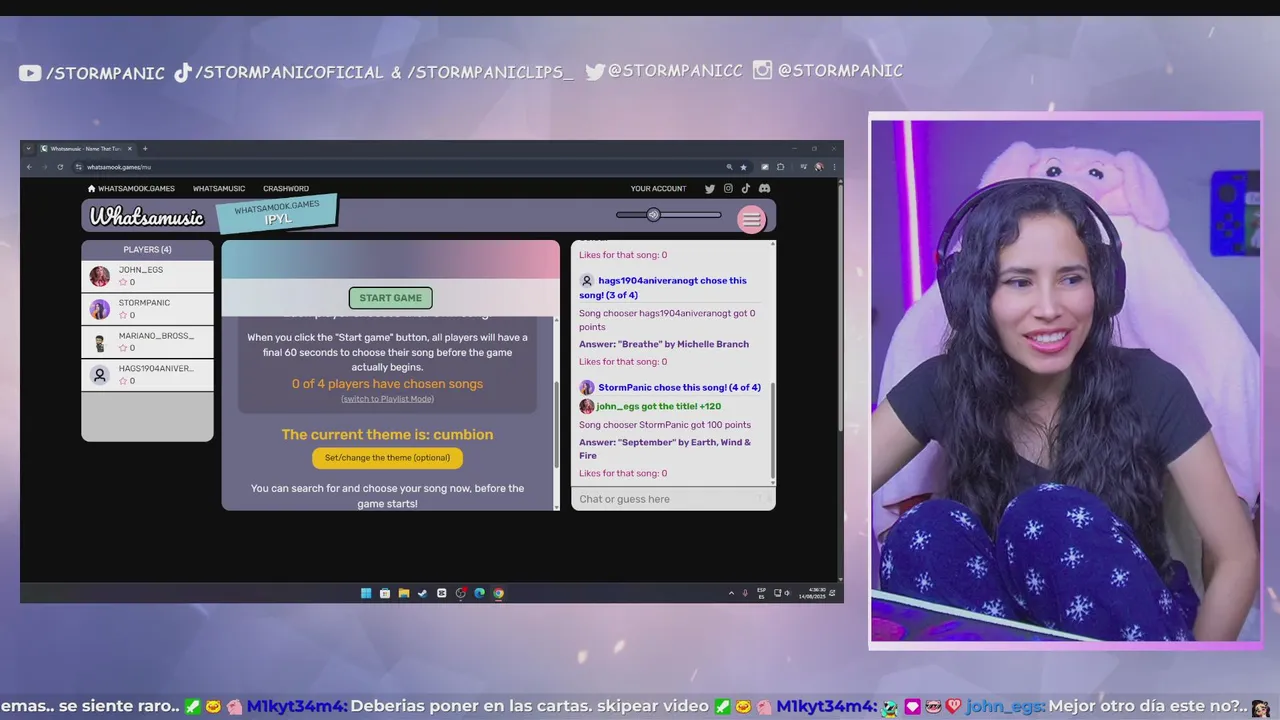Screen dimensions: 1280x720
Task: Click the /STORMPANIC YouTube overlay label
Action: click(x=92, y=72)
